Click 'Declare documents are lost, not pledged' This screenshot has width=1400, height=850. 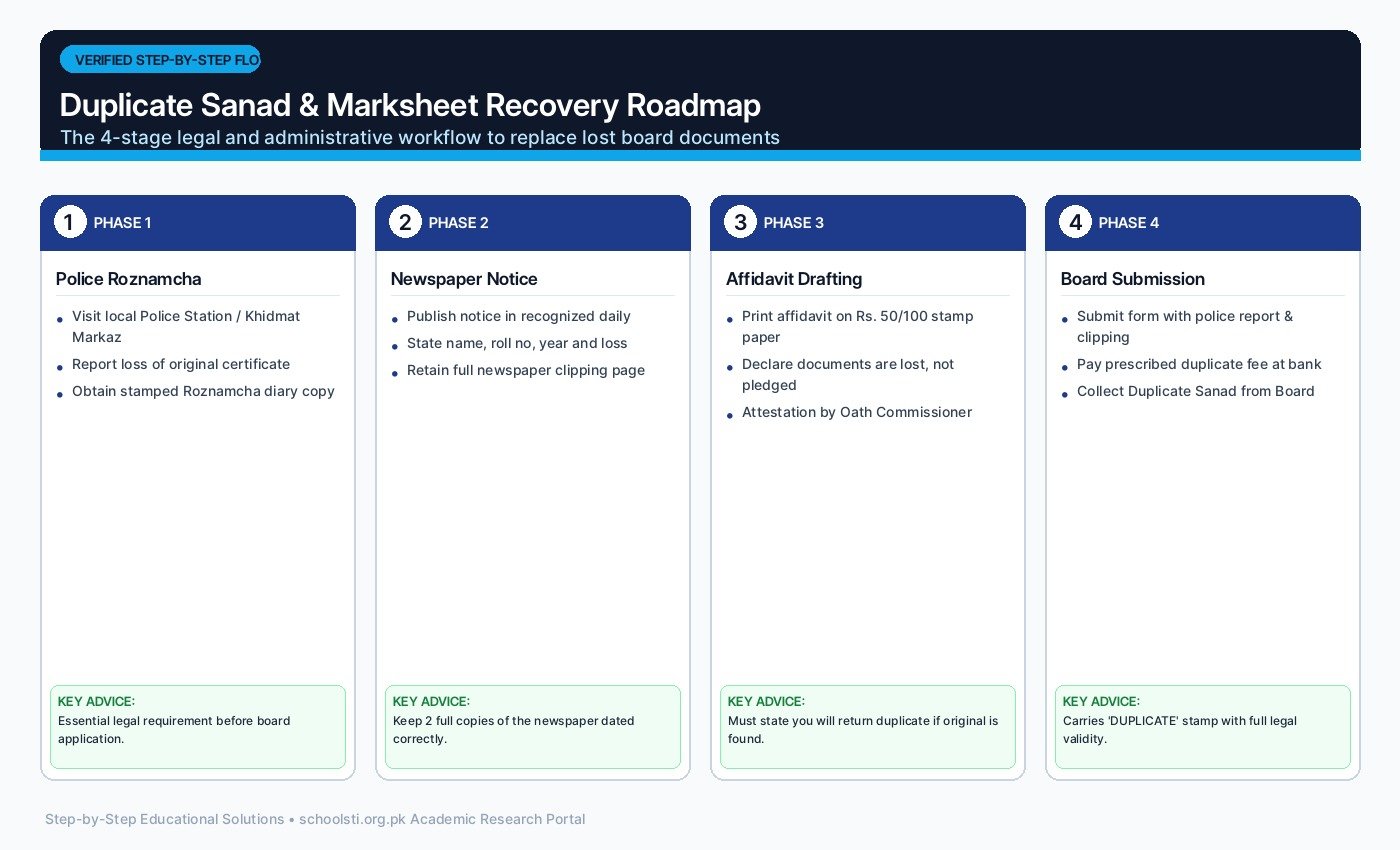point(848,374)
